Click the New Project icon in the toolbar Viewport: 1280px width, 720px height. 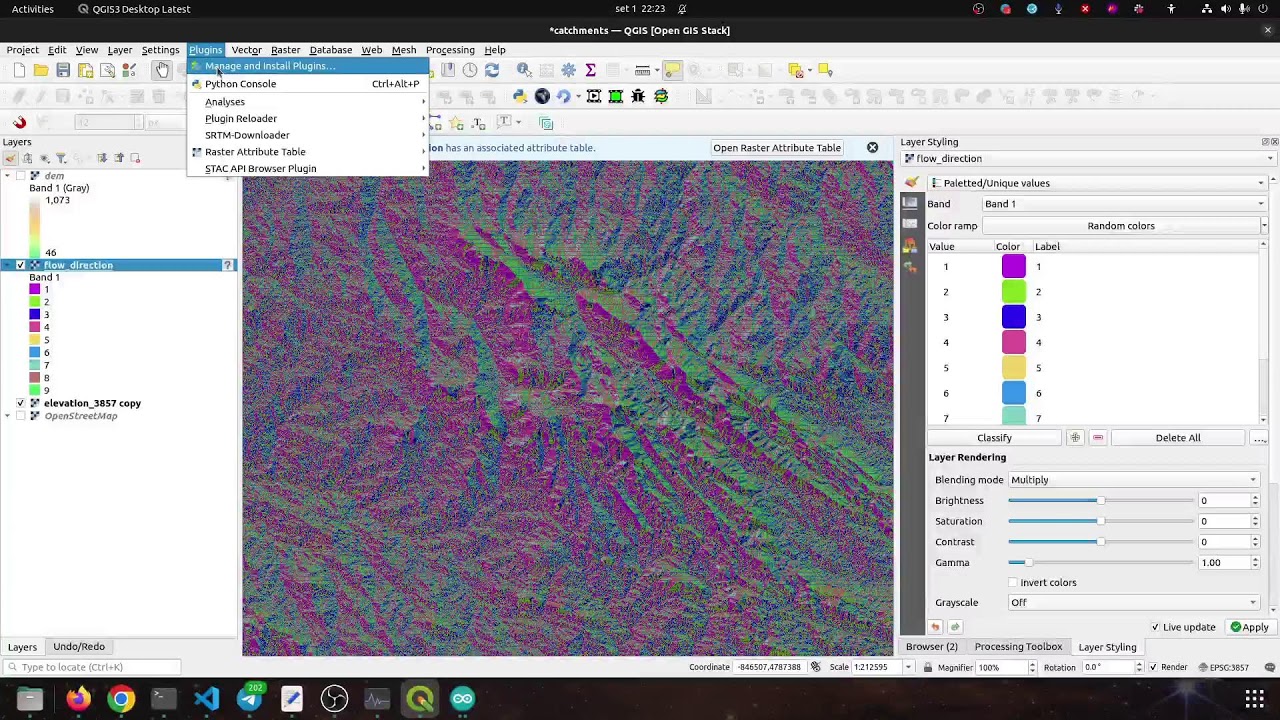[x=19, y=70]
